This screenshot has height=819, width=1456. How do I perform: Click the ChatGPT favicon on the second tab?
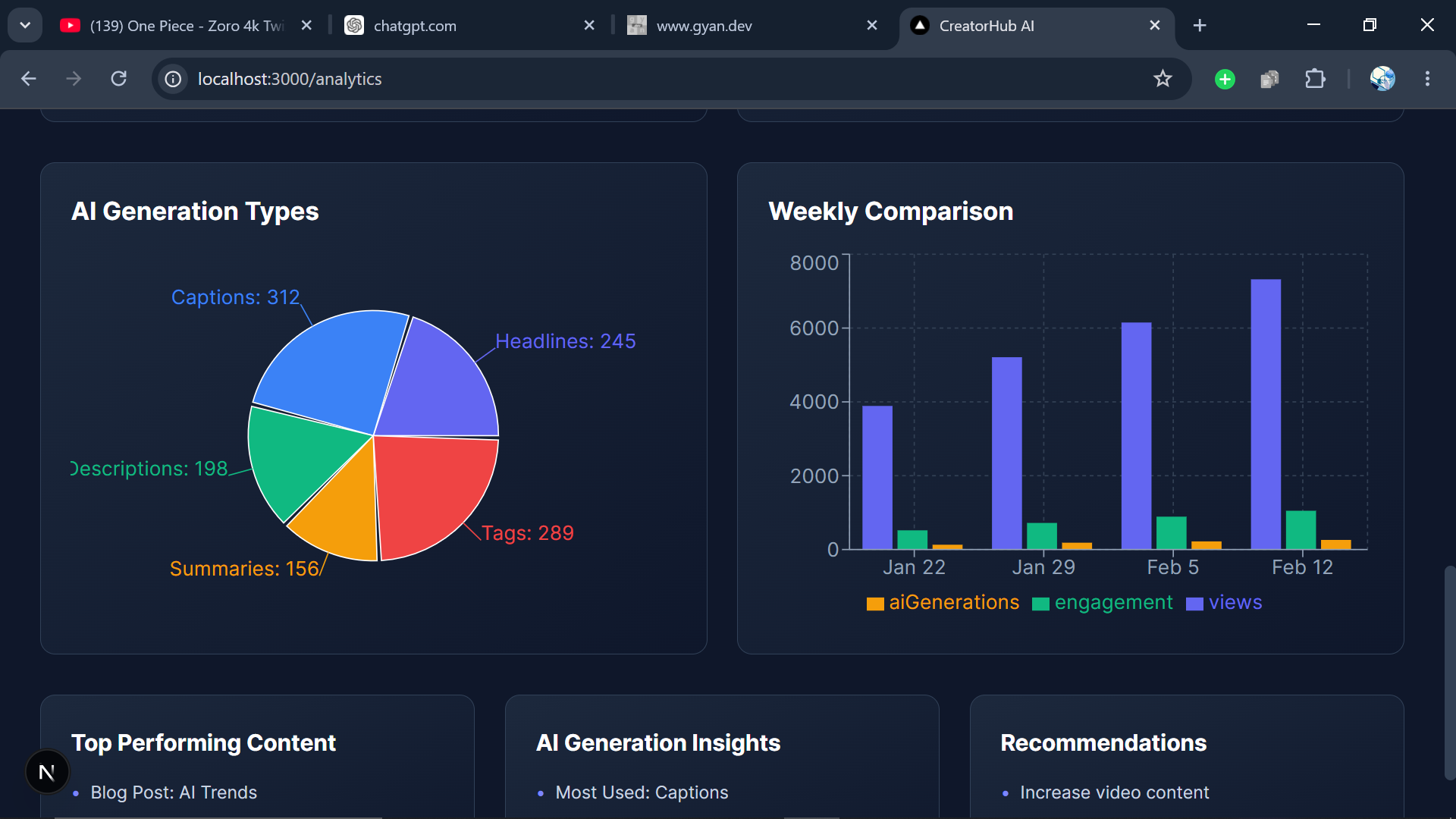coord(354,26)
